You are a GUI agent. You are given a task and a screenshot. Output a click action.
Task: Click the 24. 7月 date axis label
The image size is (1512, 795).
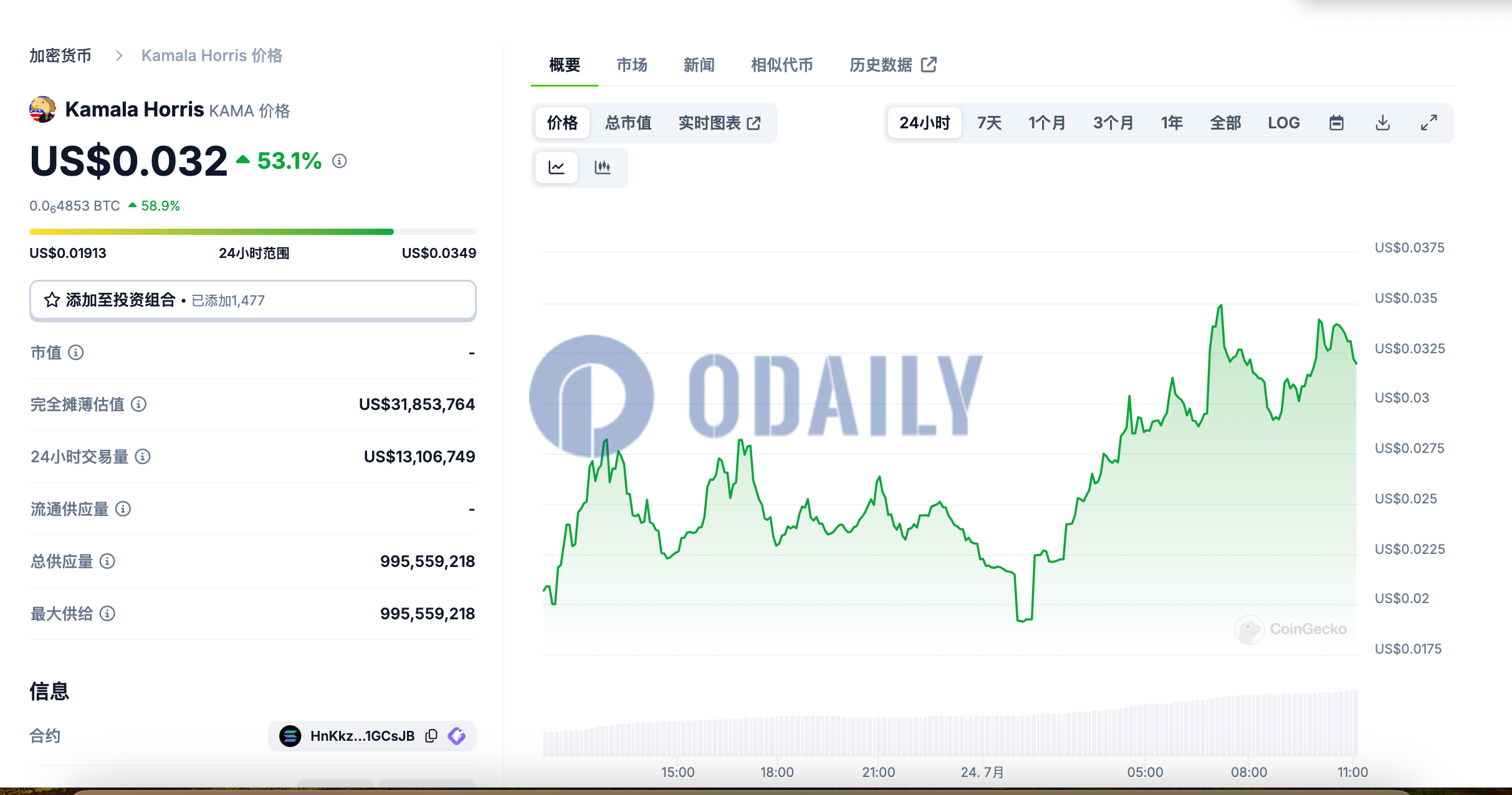pyautogui.click(x=982, y=772)
